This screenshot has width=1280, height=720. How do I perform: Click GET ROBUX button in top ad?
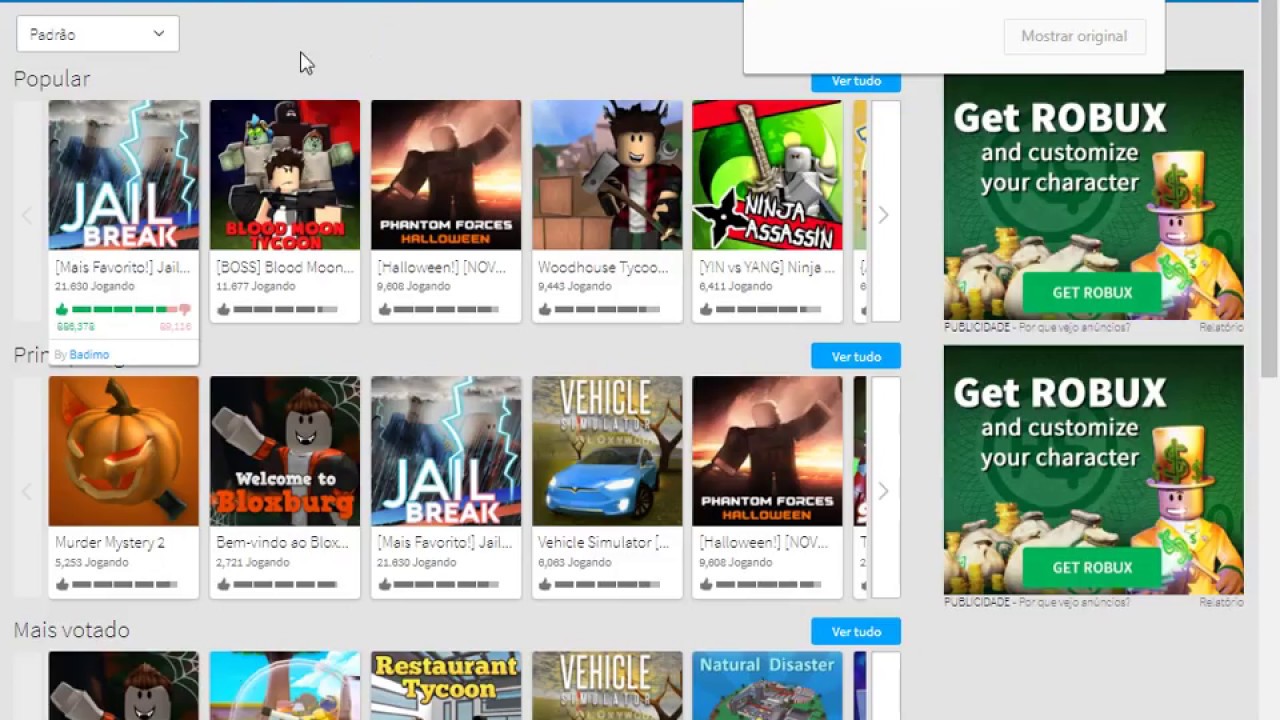click(1092, 293)
